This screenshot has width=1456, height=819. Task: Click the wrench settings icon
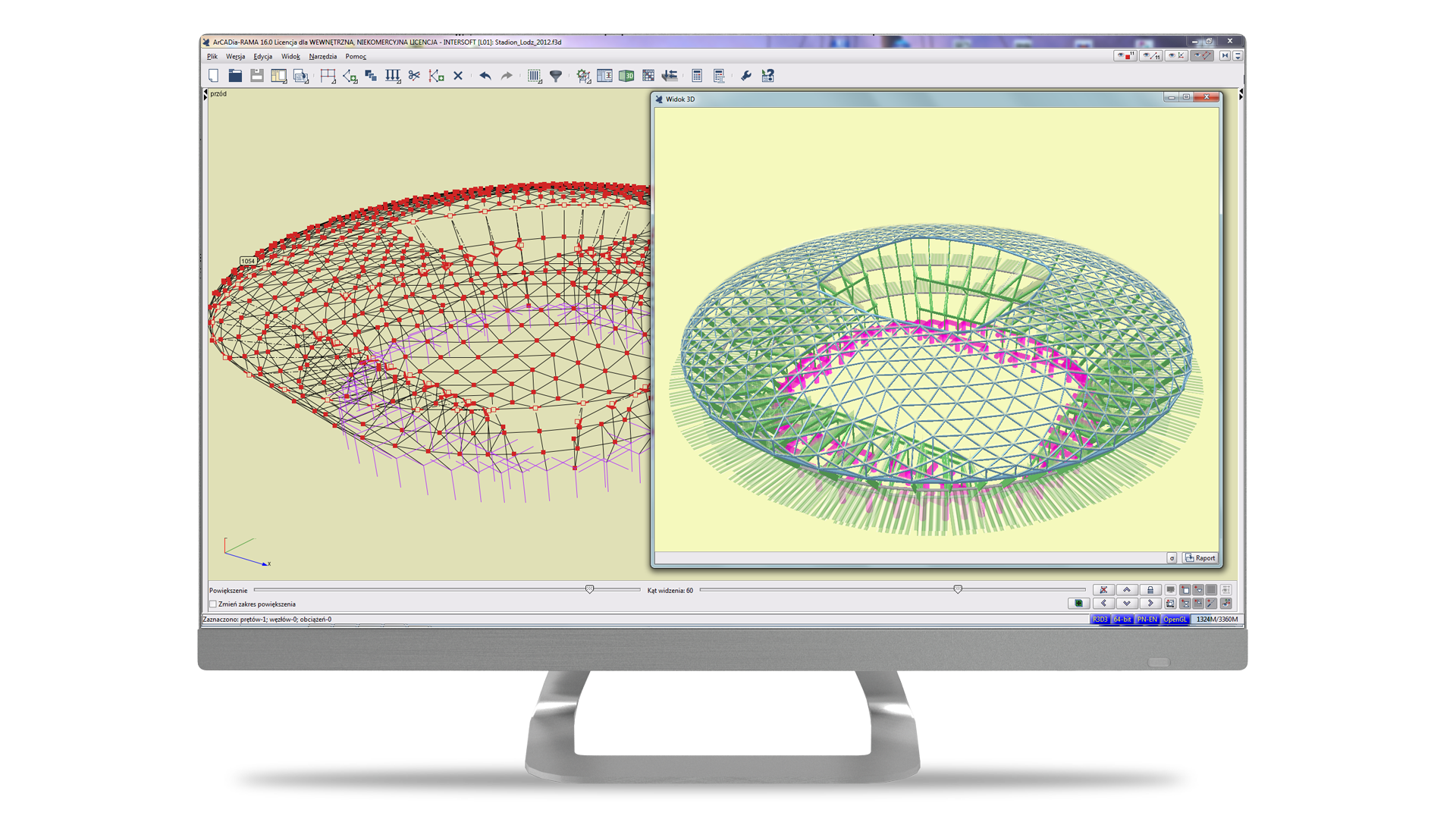pos(746,76)
